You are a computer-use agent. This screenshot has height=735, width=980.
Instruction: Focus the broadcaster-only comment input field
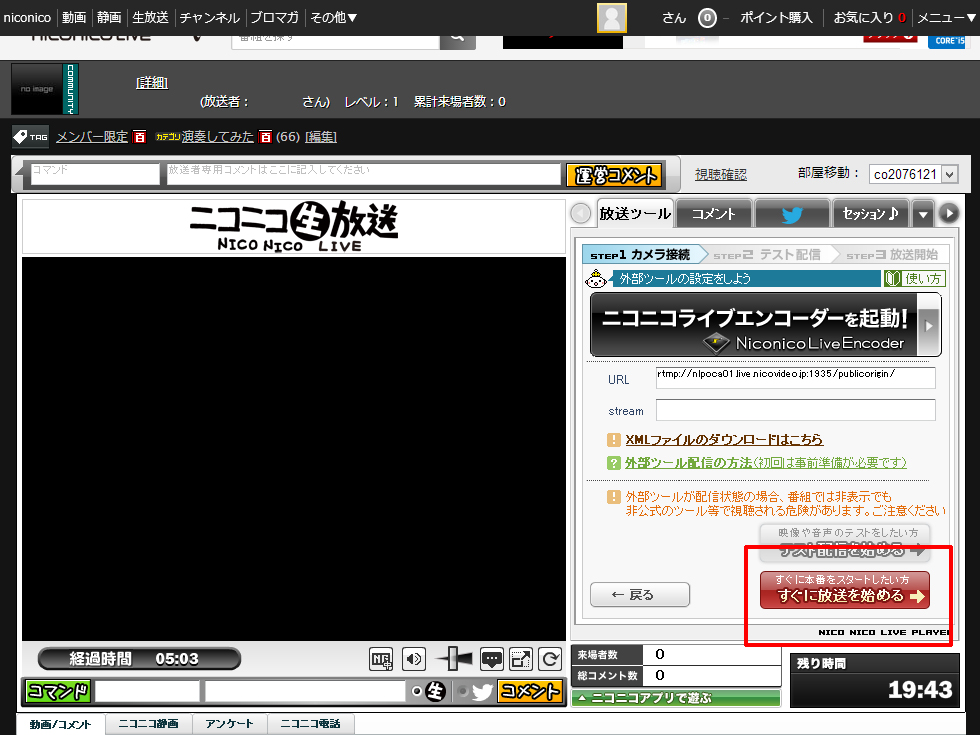tap(364, 174)
